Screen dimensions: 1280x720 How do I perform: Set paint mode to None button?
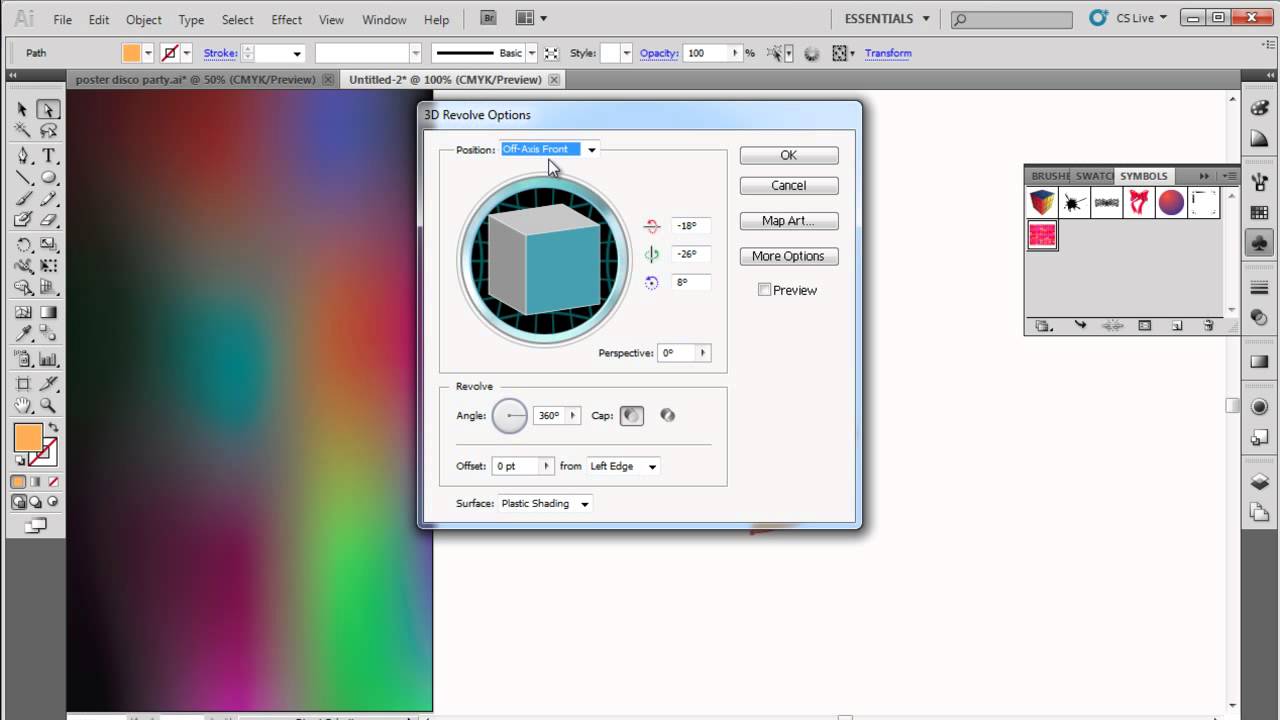point(53,482)
